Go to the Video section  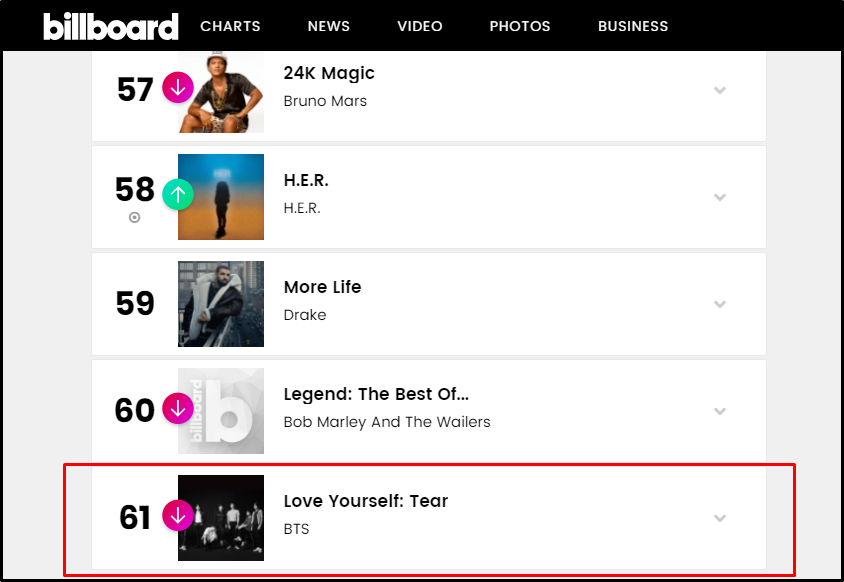click(x=419, y=26)
